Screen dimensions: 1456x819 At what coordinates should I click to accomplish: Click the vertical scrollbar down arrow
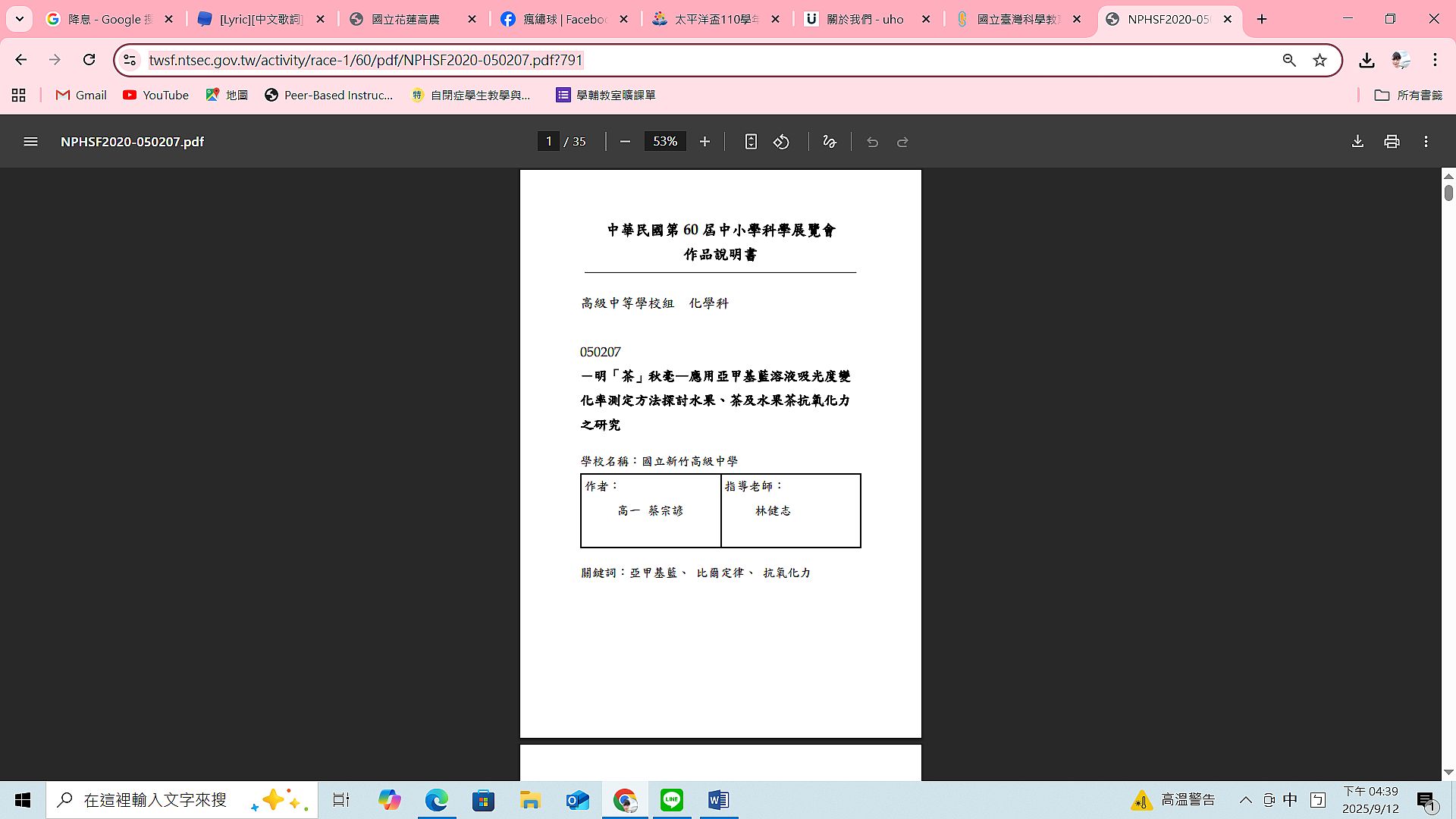click(1448, 772)
